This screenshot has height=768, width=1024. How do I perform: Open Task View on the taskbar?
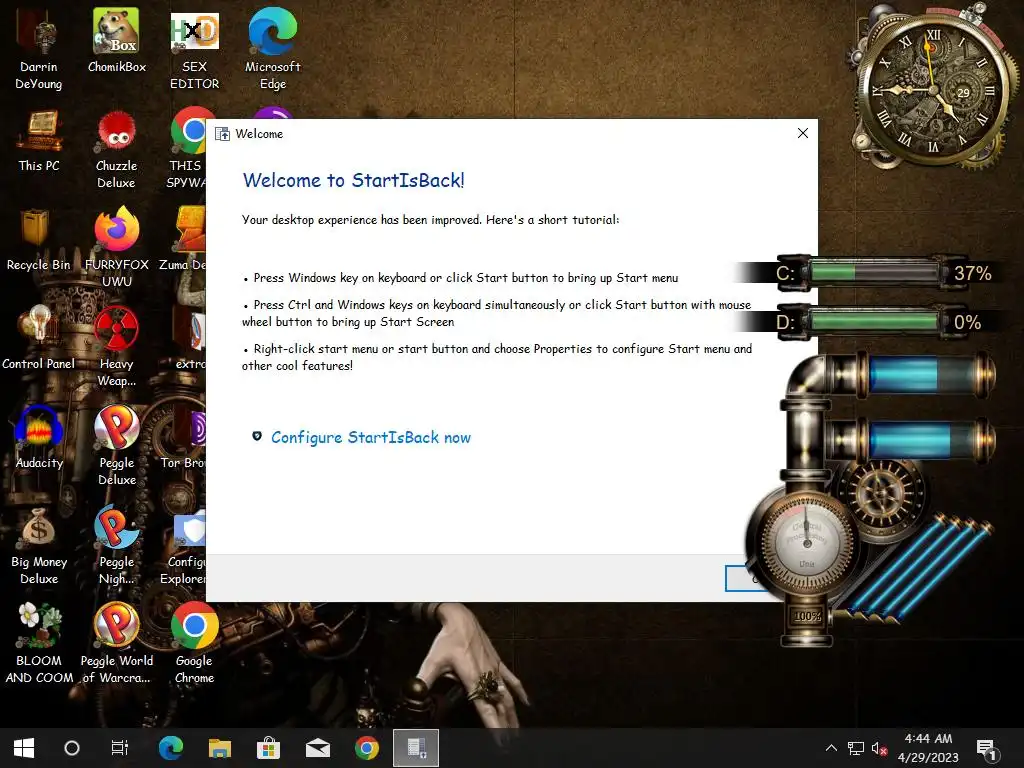point(120,748)
